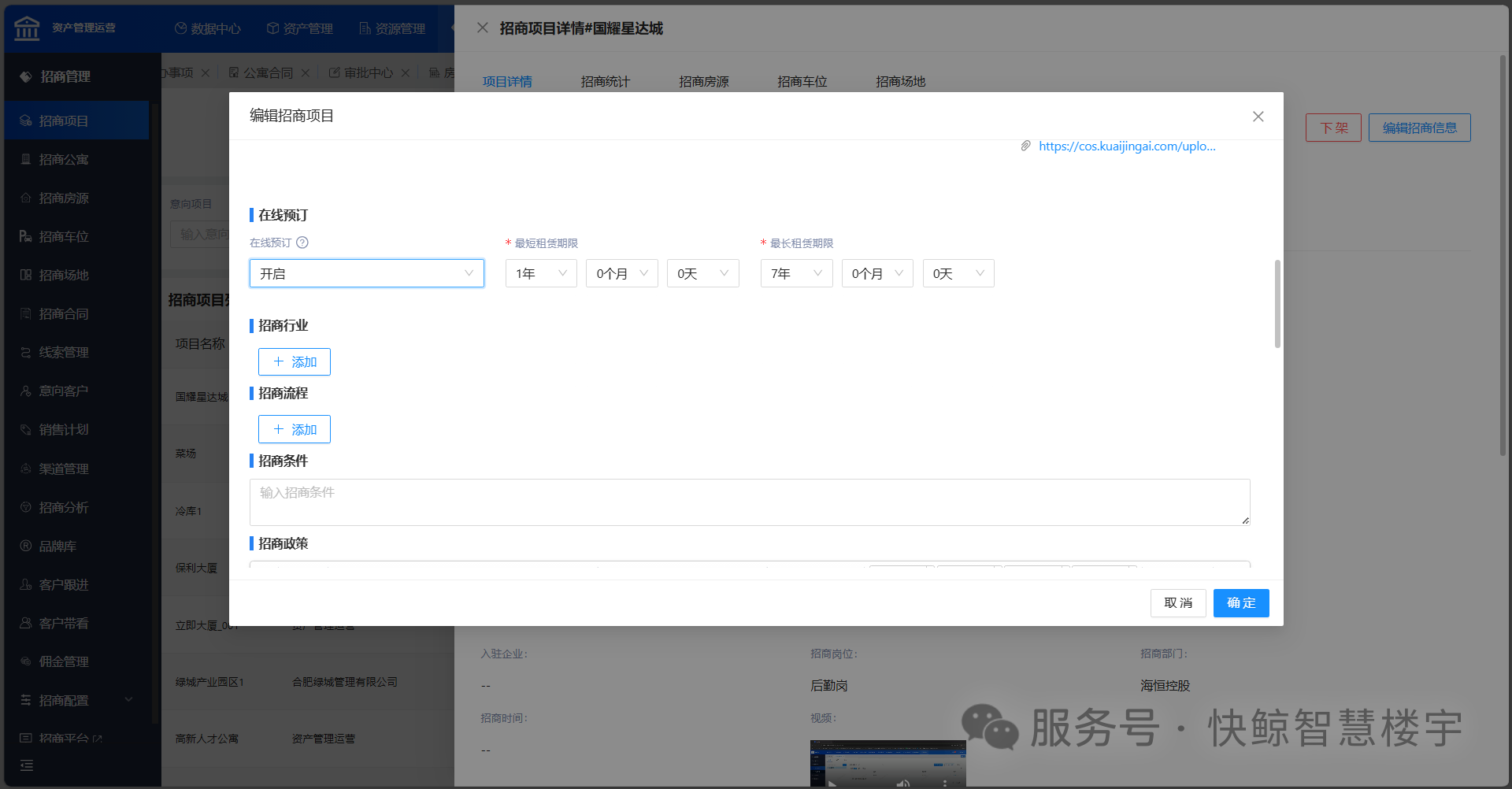
Task: Click the paperclip attachment icon near the URL
Action: click(x=1025, y=146)
